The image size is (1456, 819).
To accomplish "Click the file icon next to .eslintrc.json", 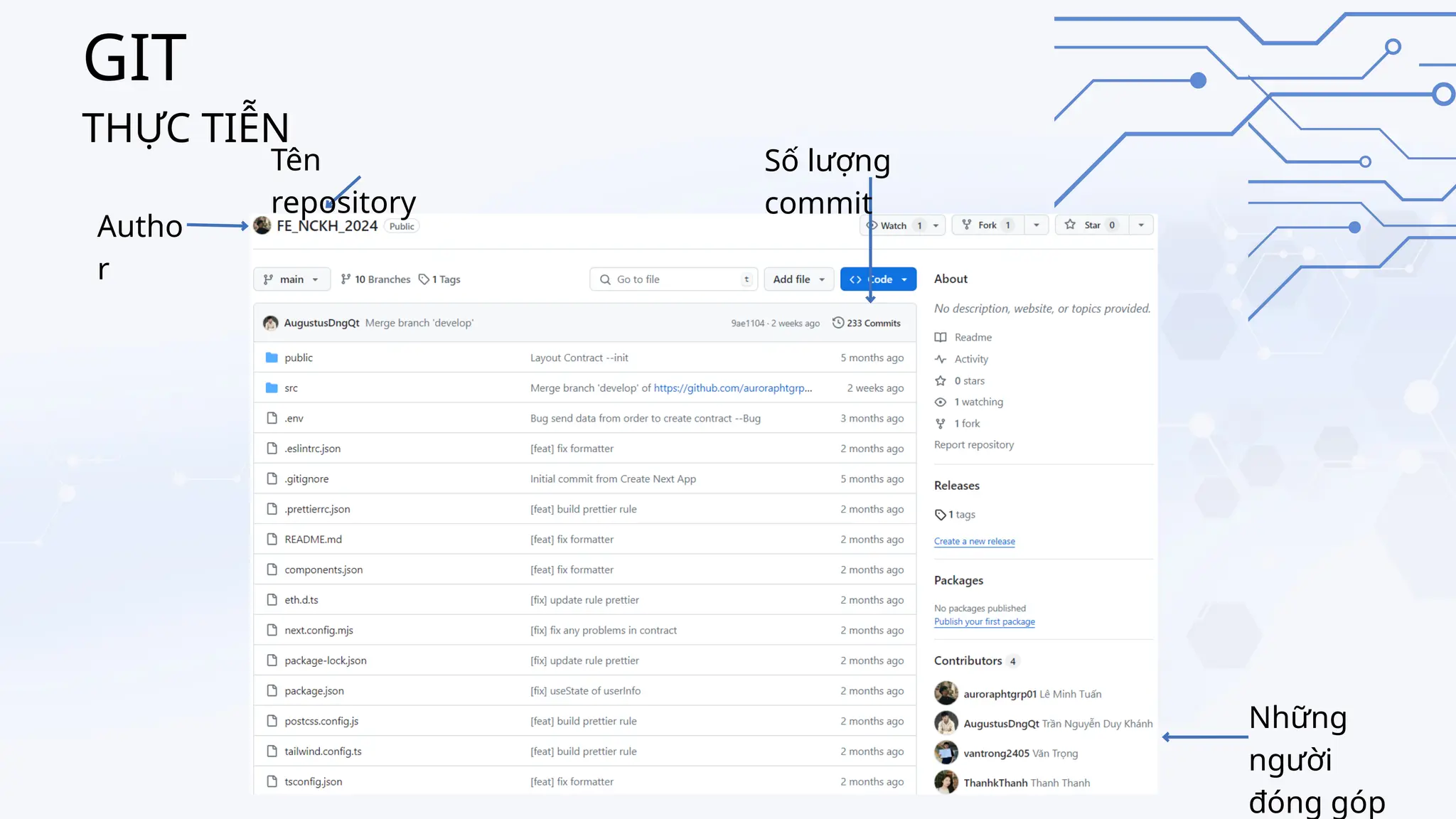I will pyautogui.click(x=272, y=448).
